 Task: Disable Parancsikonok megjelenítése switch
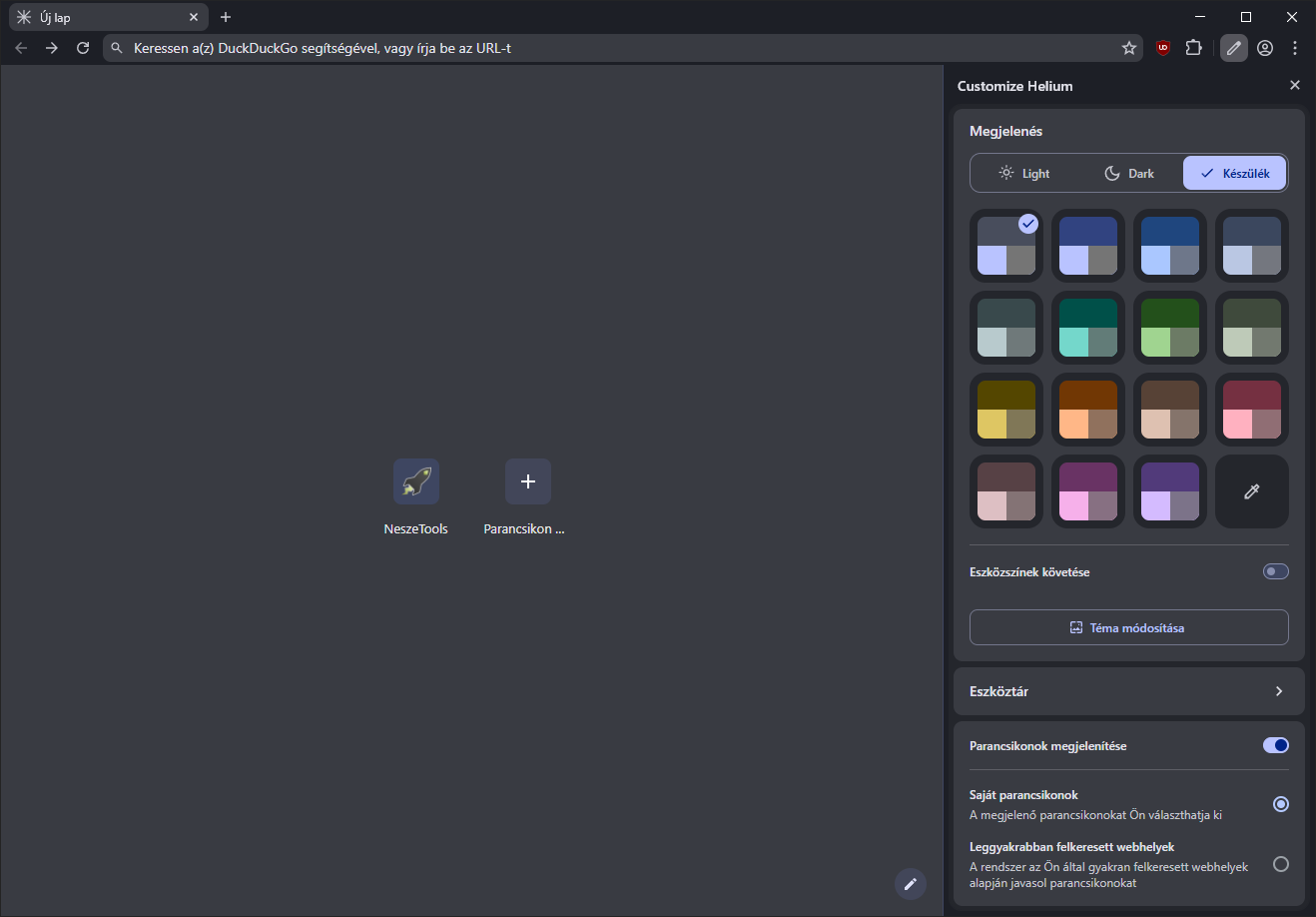point(1275,745)
